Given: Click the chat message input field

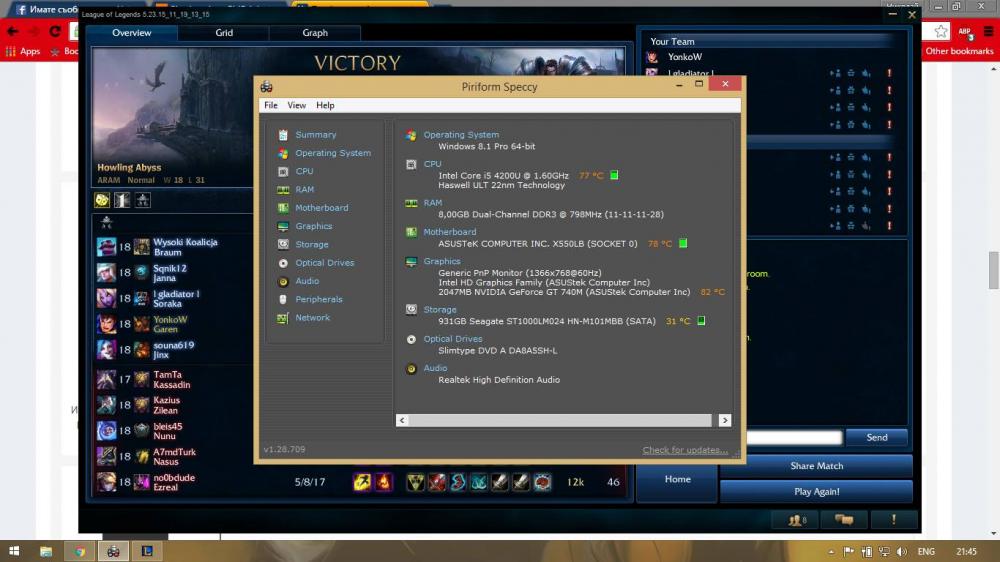Looking at the screenshot, I should click(x=795, y=438).
